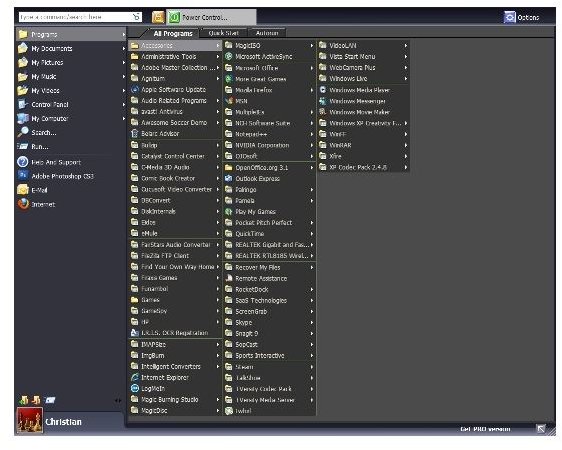The width and height of the screenshot is (562, 450).
Task: Open the Mozilla Firefox folder
Action: pos(269,90)
